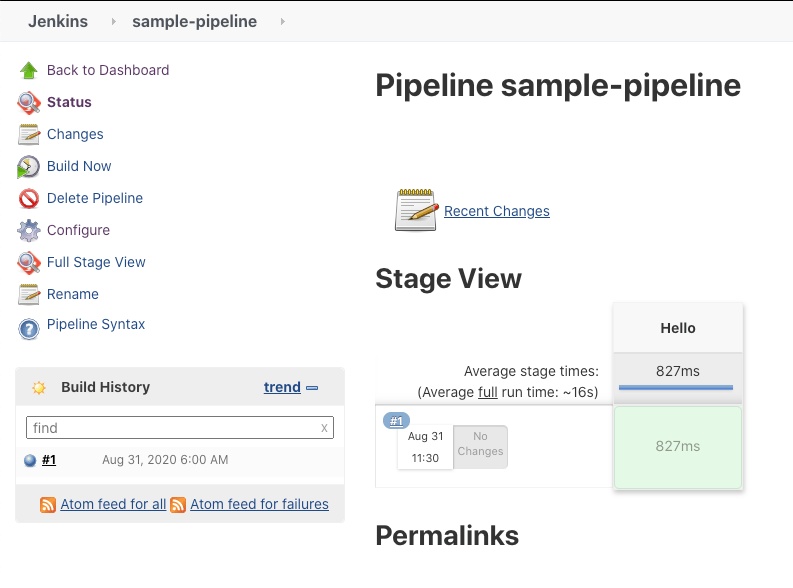This screenshot has height=588, width=793.
Task: Click the blue average time progress bar
Action: coord(676,388)
